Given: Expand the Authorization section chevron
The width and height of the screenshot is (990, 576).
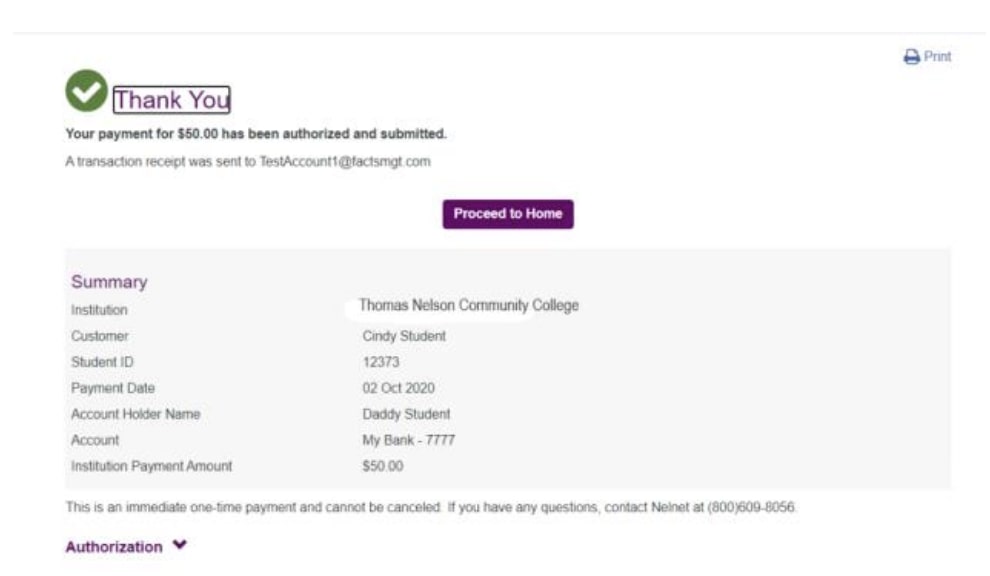Looking at the screenshot, I should pos(179,546).
